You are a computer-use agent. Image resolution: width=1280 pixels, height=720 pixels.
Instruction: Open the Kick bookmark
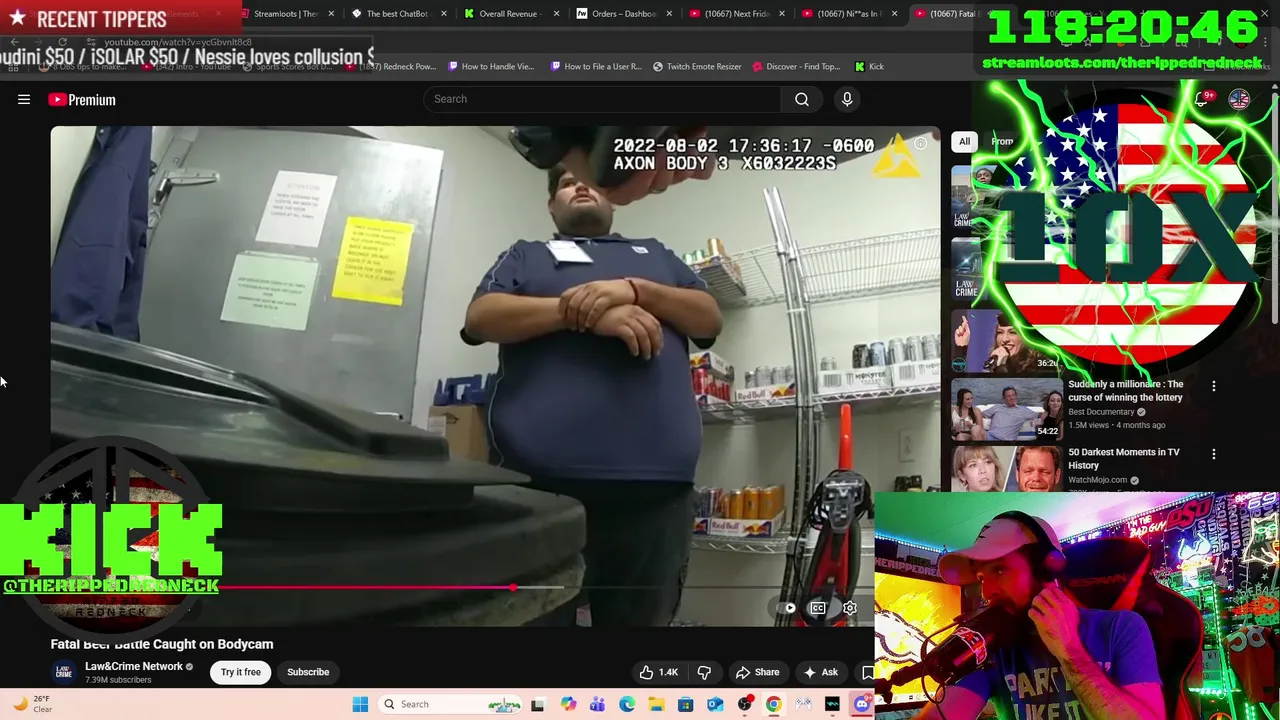click(869, 66)
